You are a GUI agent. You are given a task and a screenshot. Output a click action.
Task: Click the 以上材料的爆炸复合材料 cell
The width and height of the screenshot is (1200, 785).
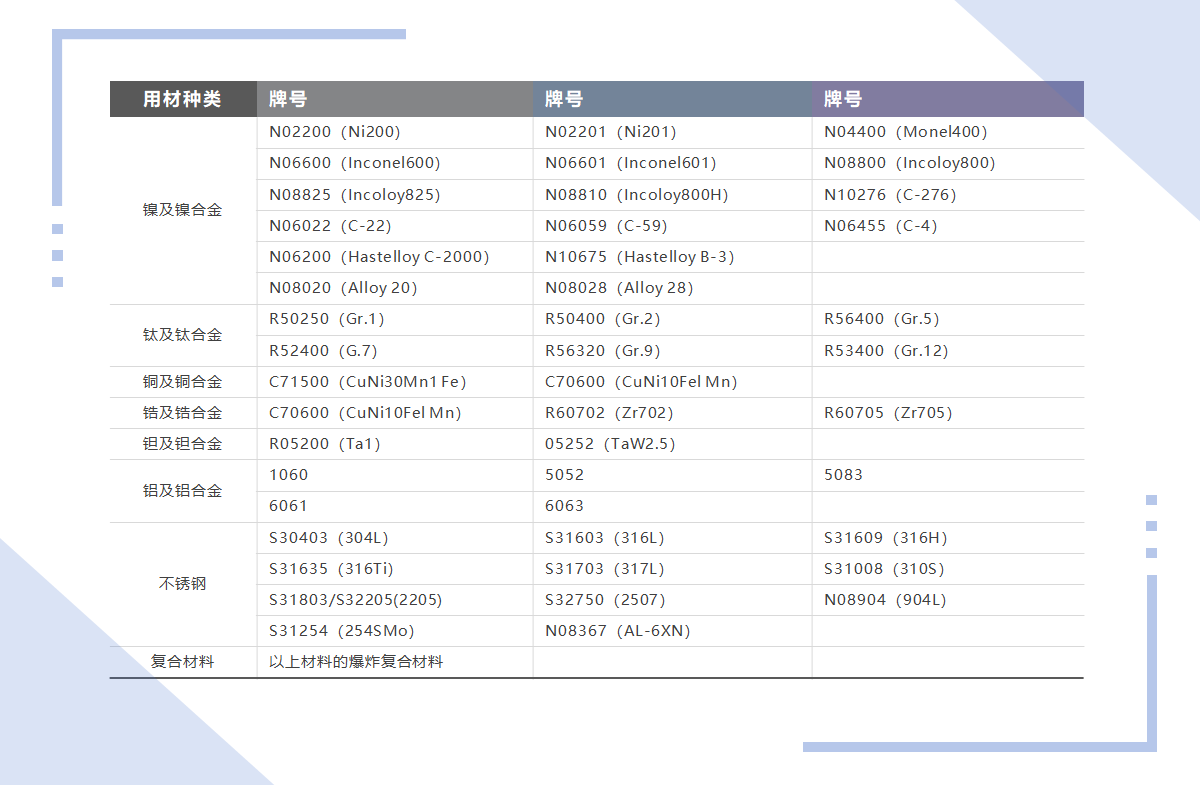coord(395,662)
